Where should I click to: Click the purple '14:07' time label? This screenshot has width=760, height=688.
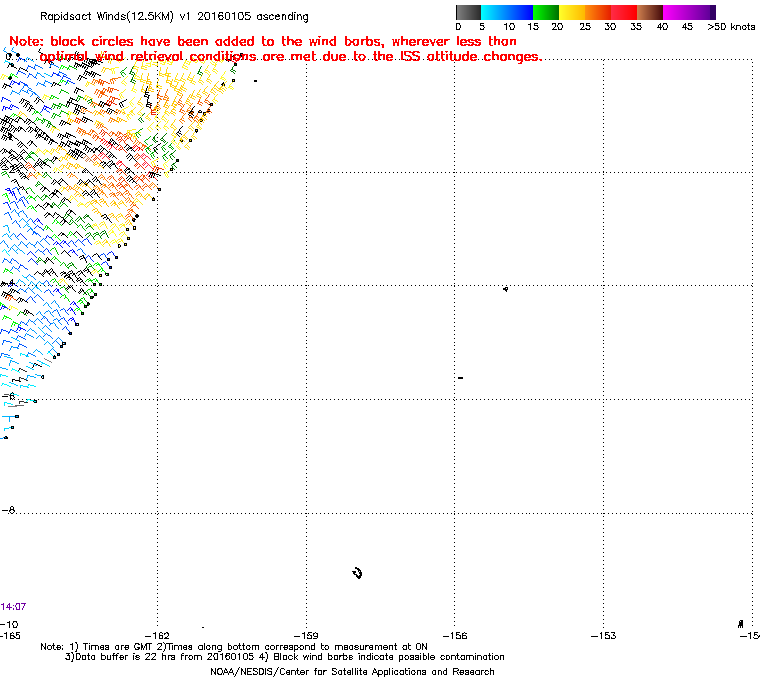tap(13, 607)
